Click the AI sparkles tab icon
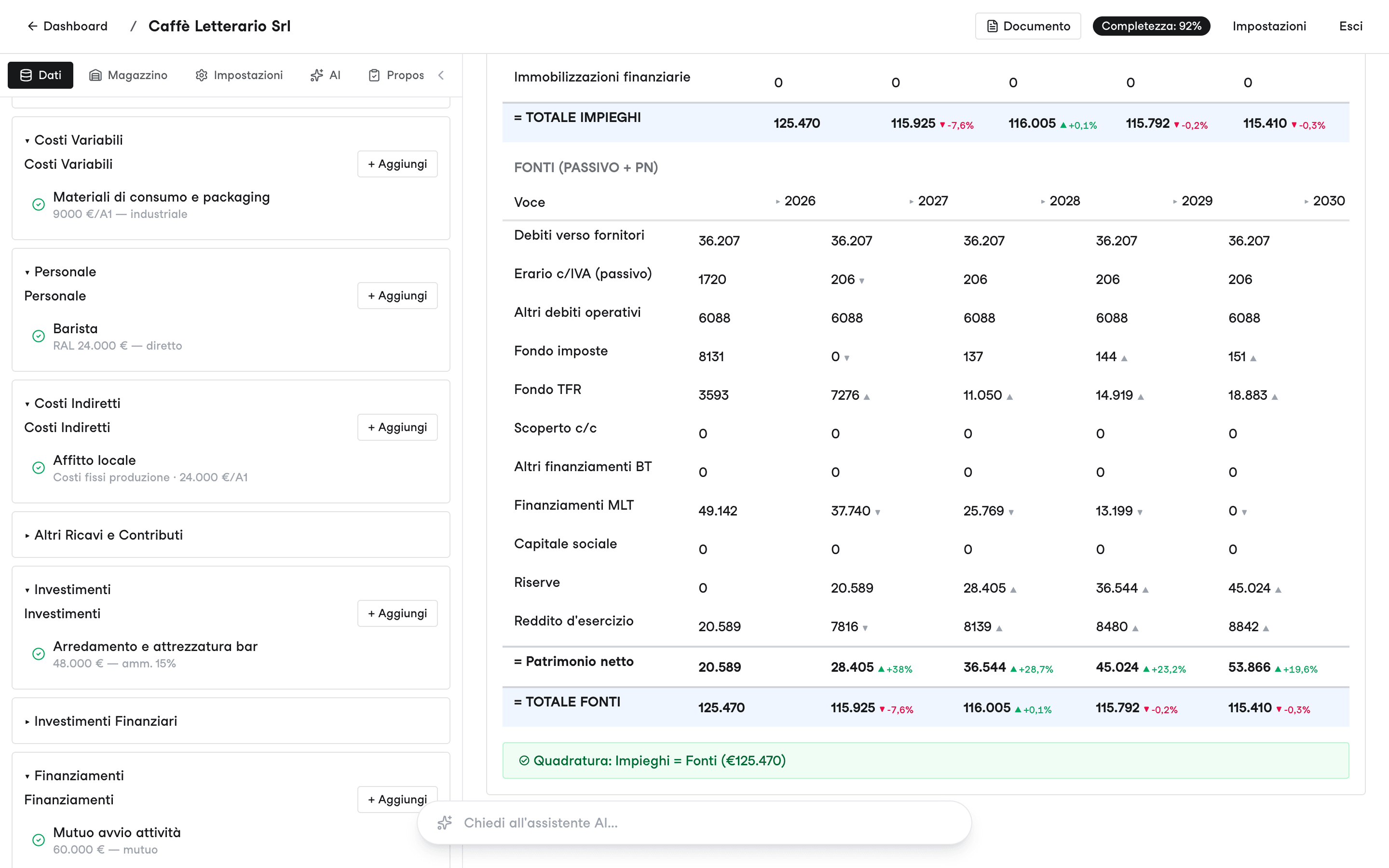The image size is (1389, 868). pos(317,75)
